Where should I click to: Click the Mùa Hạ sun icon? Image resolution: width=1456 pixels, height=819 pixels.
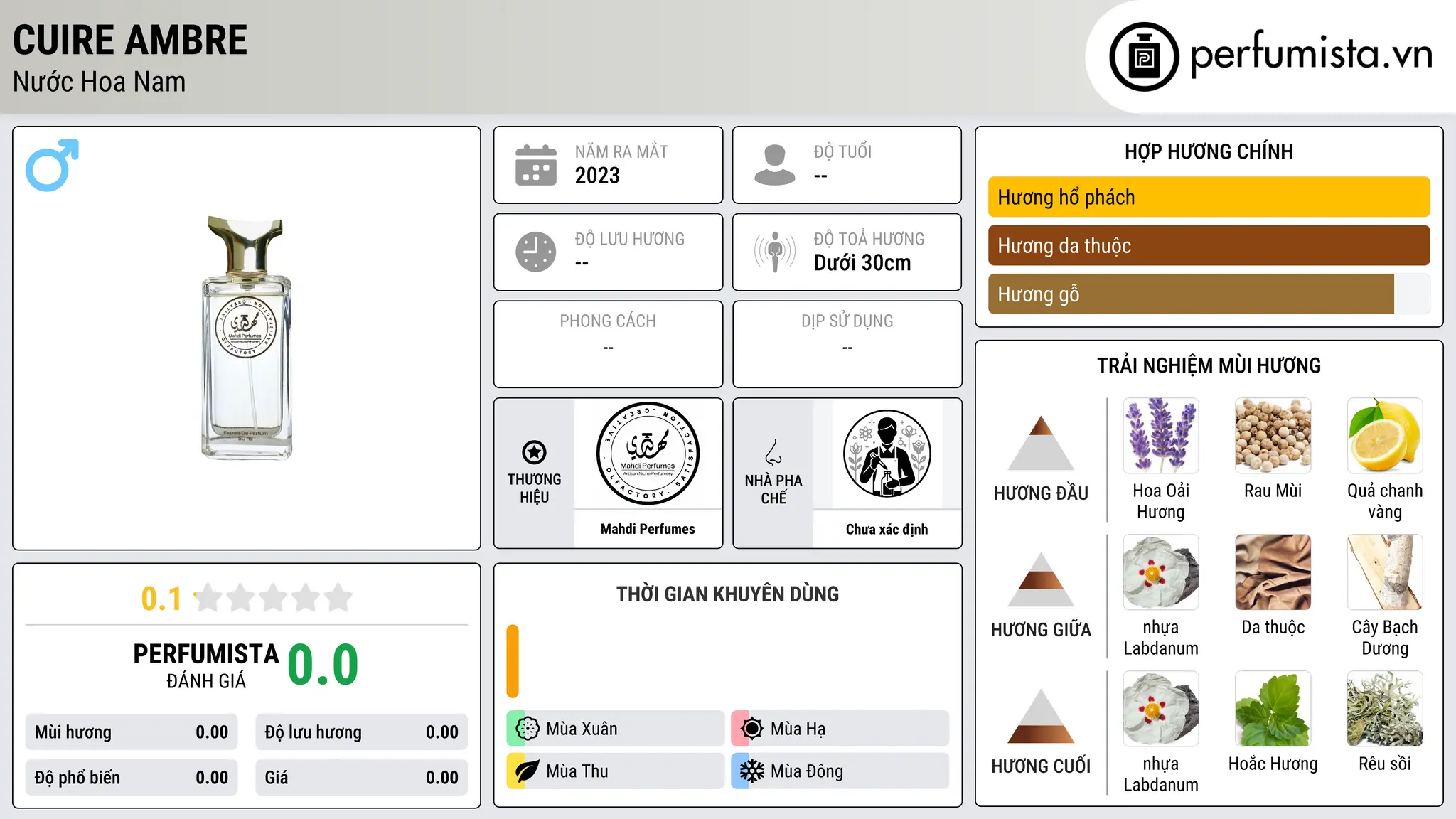point(752,729)
